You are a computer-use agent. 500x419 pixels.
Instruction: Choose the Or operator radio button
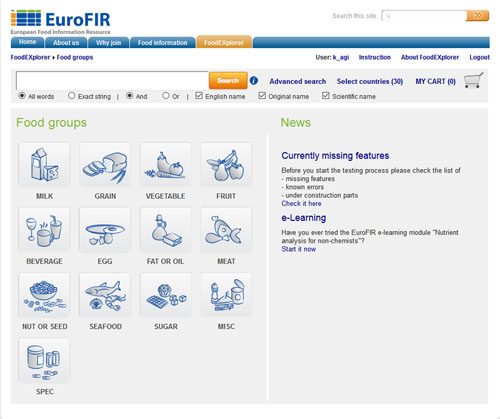[166, 96]
